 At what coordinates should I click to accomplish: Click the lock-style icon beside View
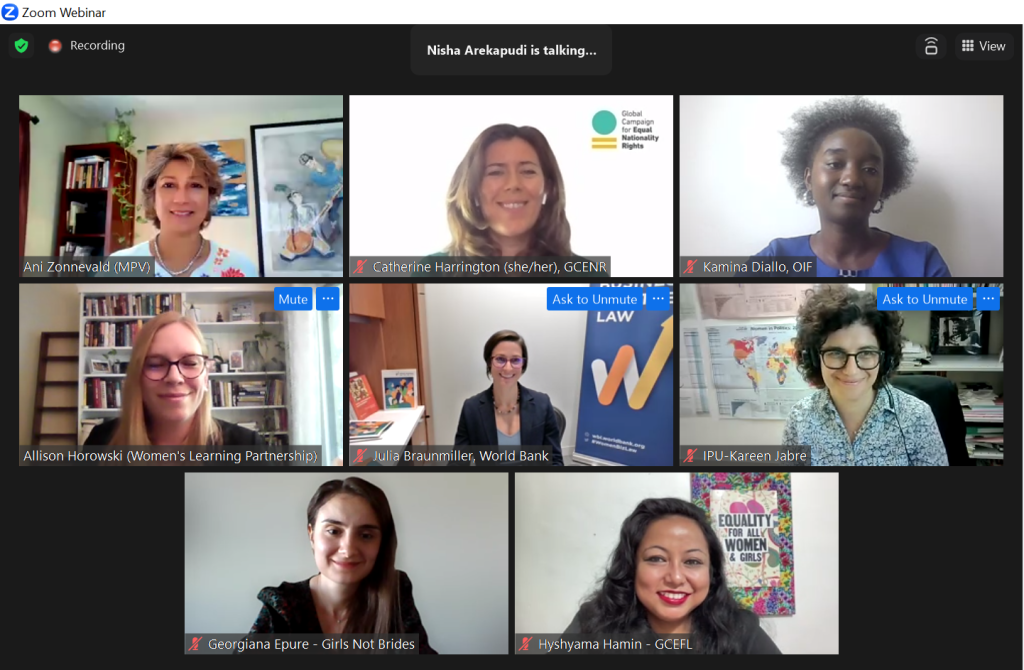931,46
